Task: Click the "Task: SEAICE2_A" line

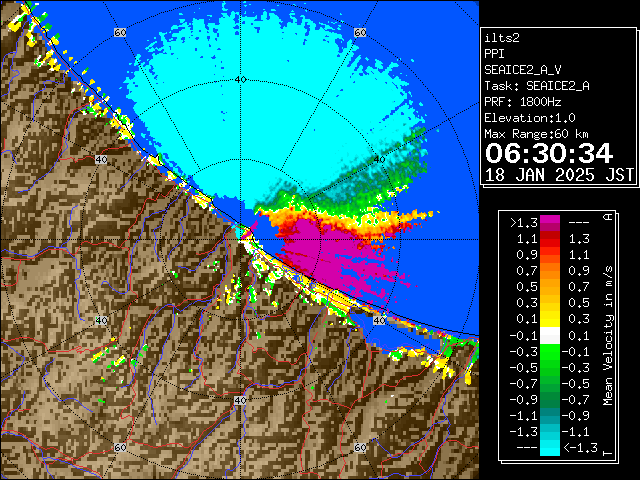Action: (537, 86)
